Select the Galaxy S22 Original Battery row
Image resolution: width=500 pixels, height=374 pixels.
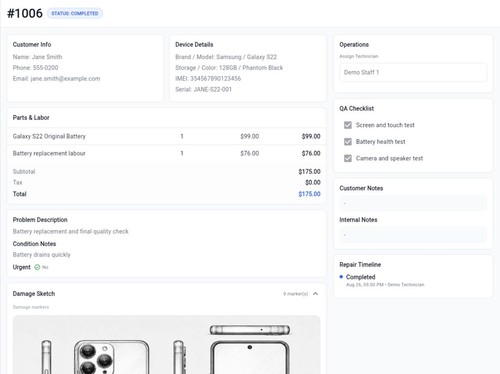tap(166, 136)
